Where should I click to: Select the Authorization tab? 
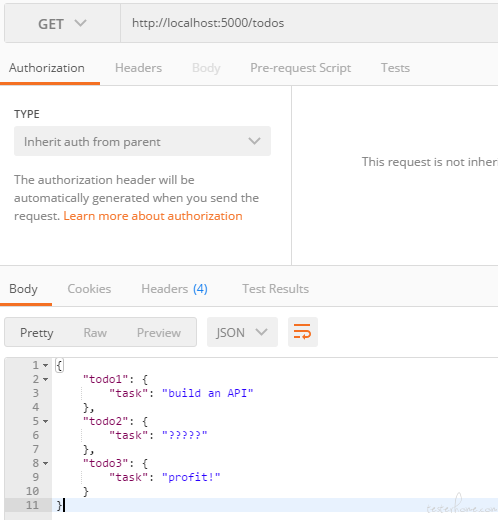[47, 68]
